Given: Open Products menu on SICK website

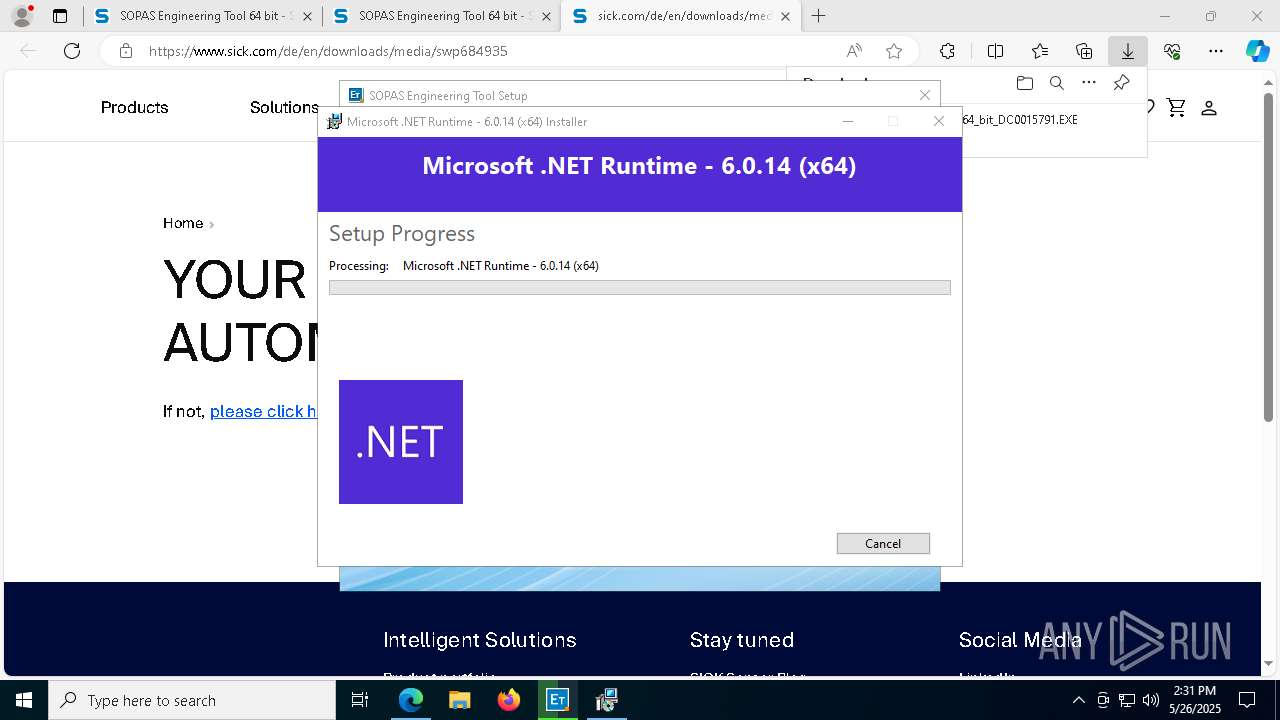Looking at the screenshot, I should point(134,107).
